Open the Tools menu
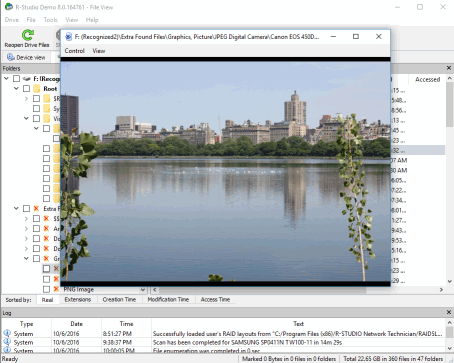The height and width of the screenshot is (363, 454). pos(50,20)
